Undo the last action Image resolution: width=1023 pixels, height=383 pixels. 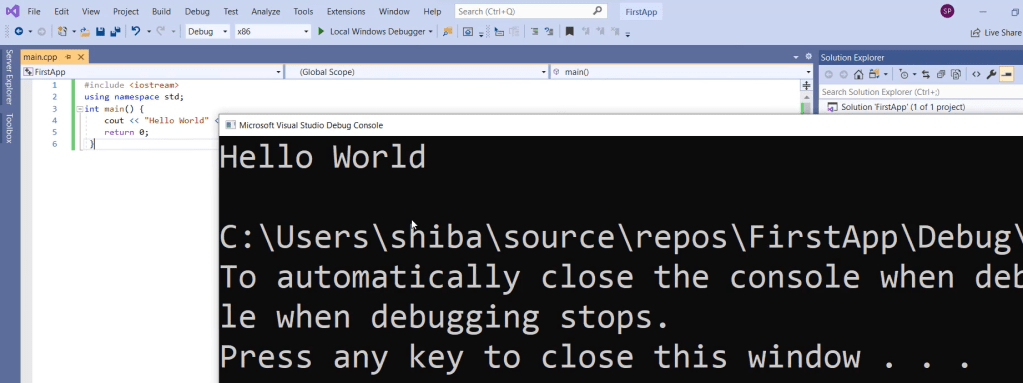click(136, 31)
